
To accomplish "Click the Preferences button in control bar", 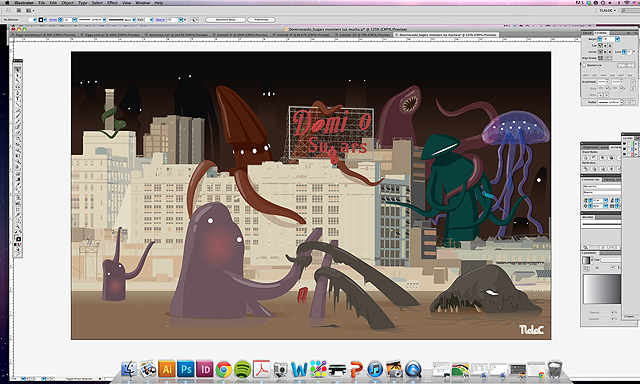I will (261, 20).
